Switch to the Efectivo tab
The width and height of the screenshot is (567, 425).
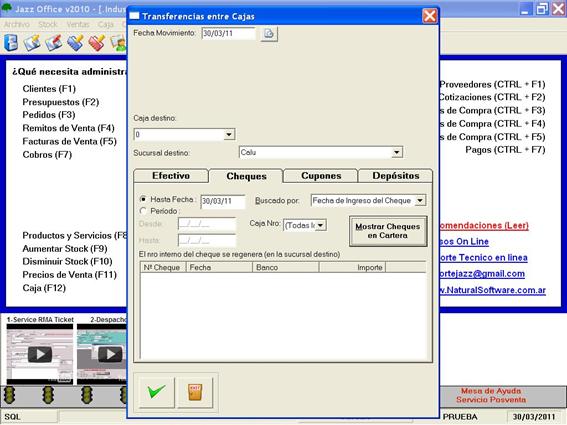171,176
